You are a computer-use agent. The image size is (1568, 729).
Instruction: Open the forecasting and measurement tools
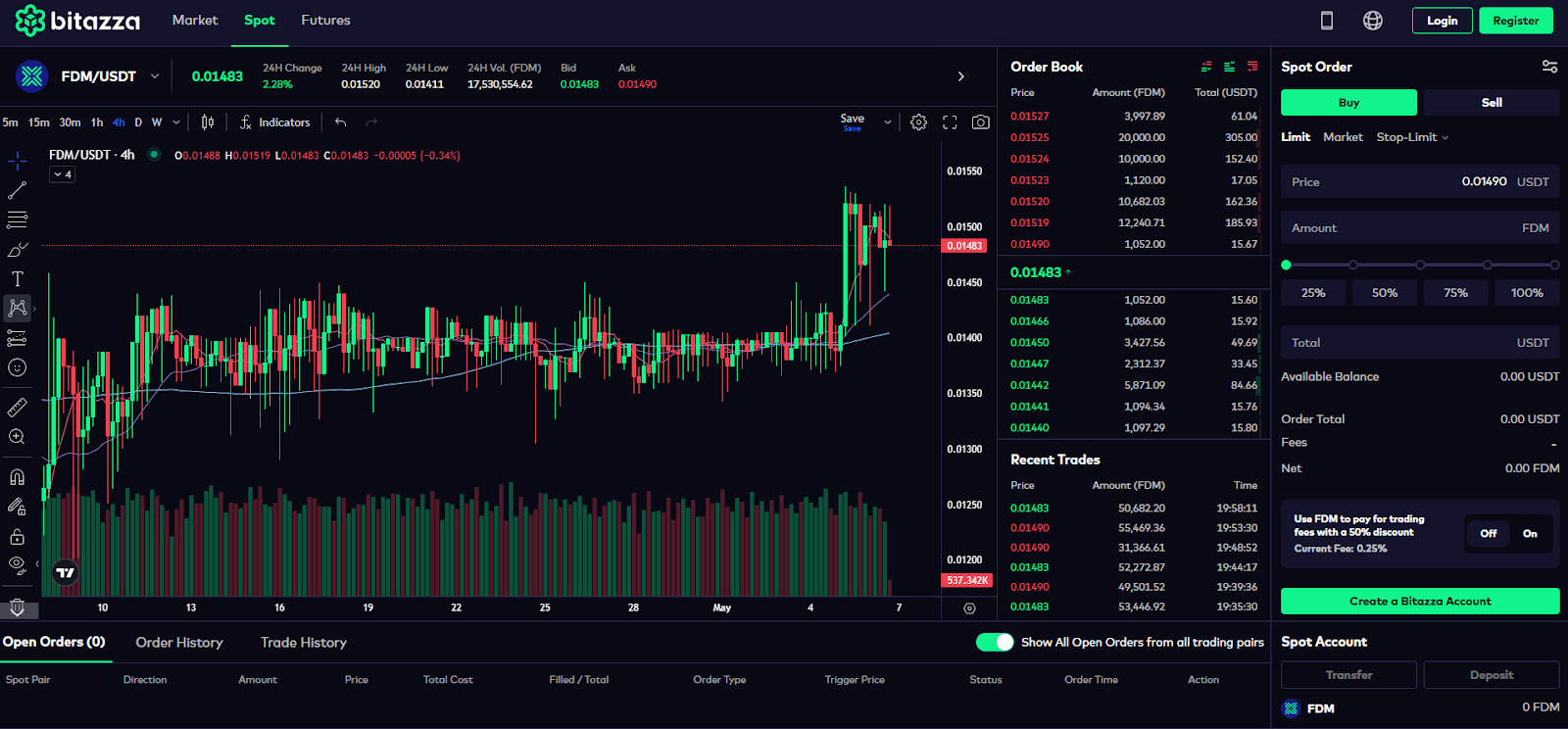18,338
